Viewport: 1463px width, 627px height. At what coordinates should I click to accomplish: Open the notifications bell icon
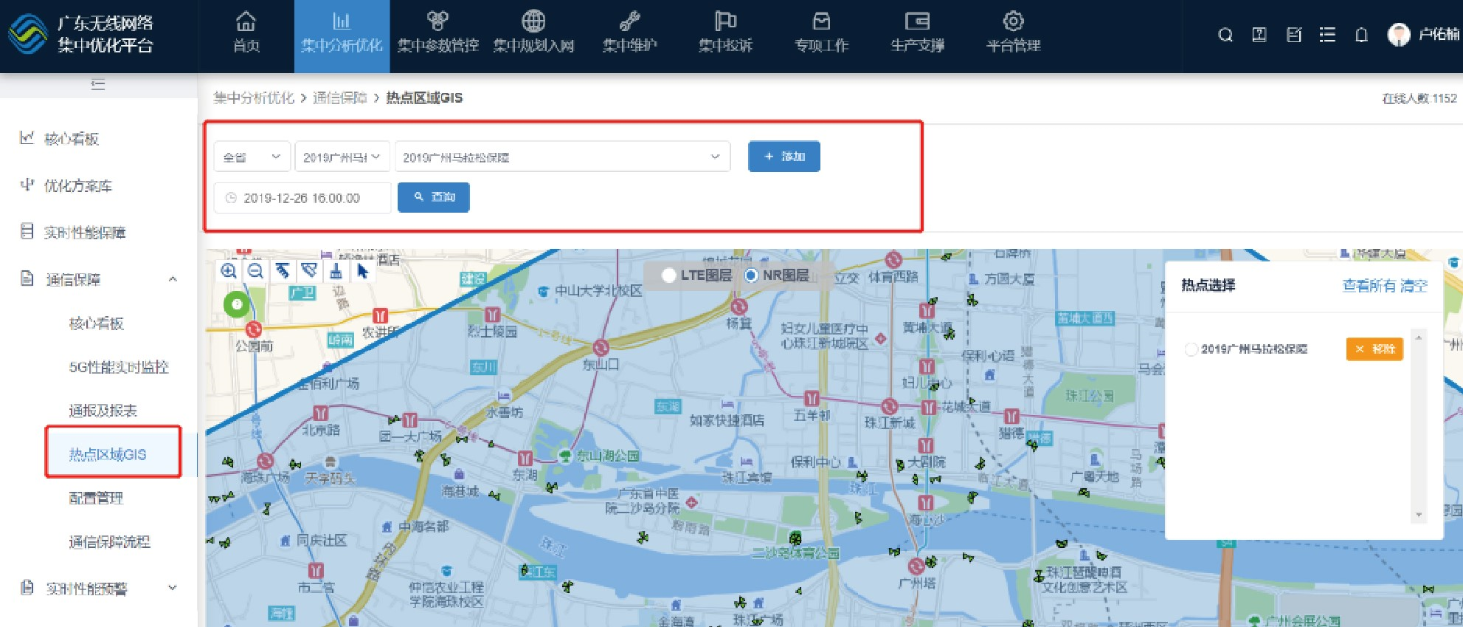tap(1361, 35)
